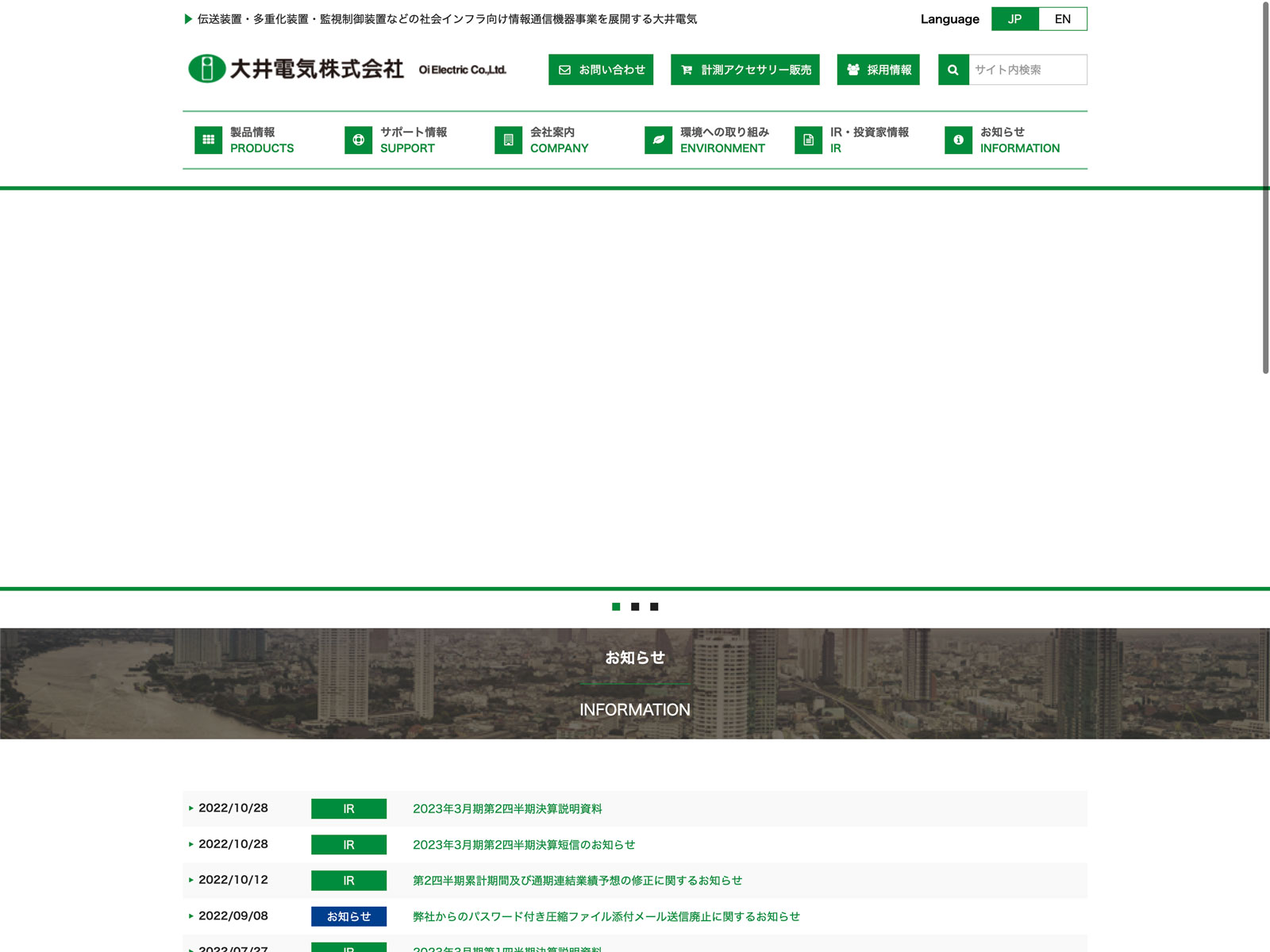Click the Environment leaf icon
Viewport: 1270px width, 952px height.
click(658, 140)
